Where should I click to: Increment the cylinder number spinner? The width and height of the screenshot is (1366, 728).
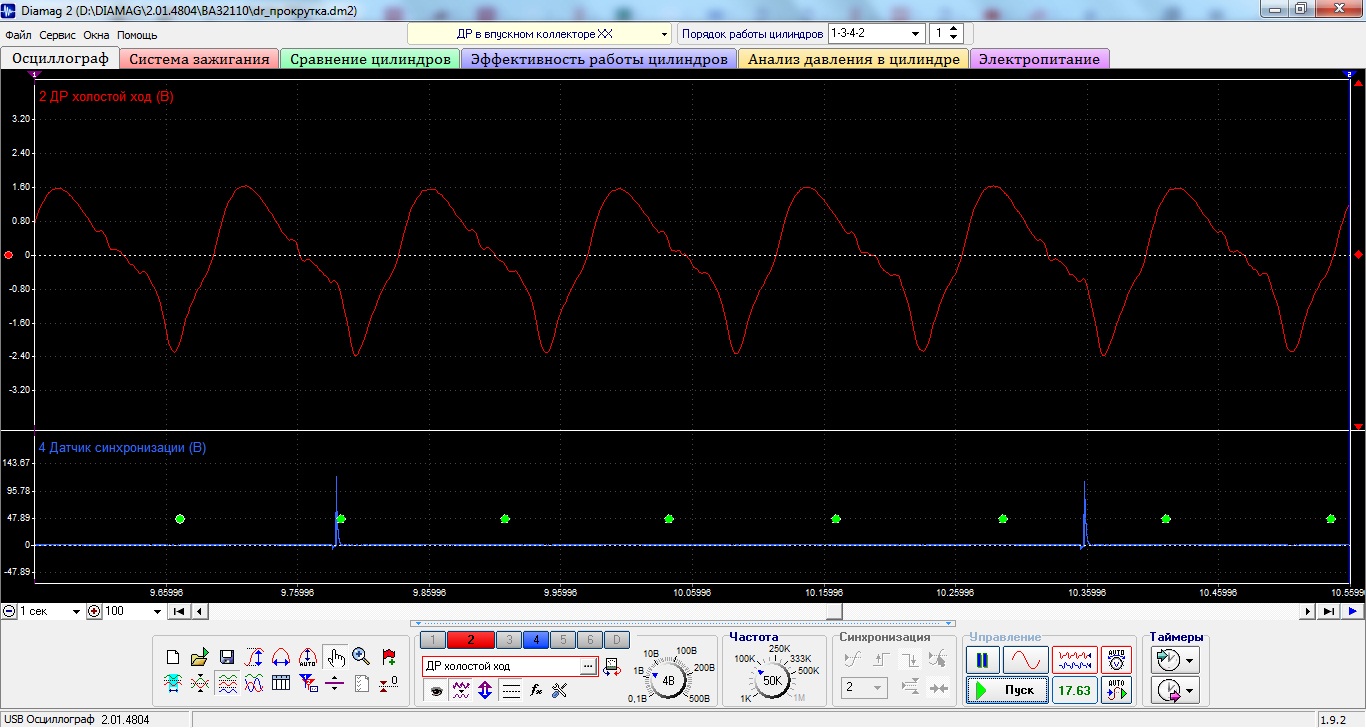click(953, 28)
